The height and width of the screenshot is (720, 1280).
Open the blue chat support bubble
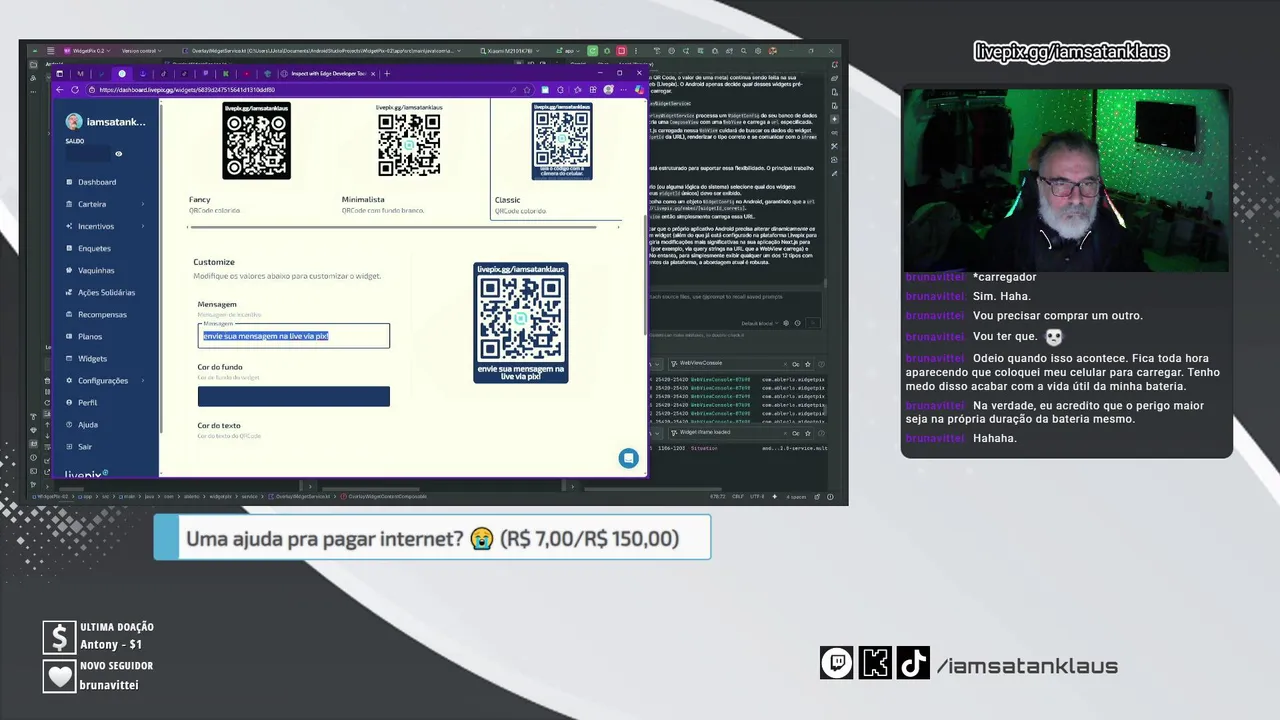[628, 458]
